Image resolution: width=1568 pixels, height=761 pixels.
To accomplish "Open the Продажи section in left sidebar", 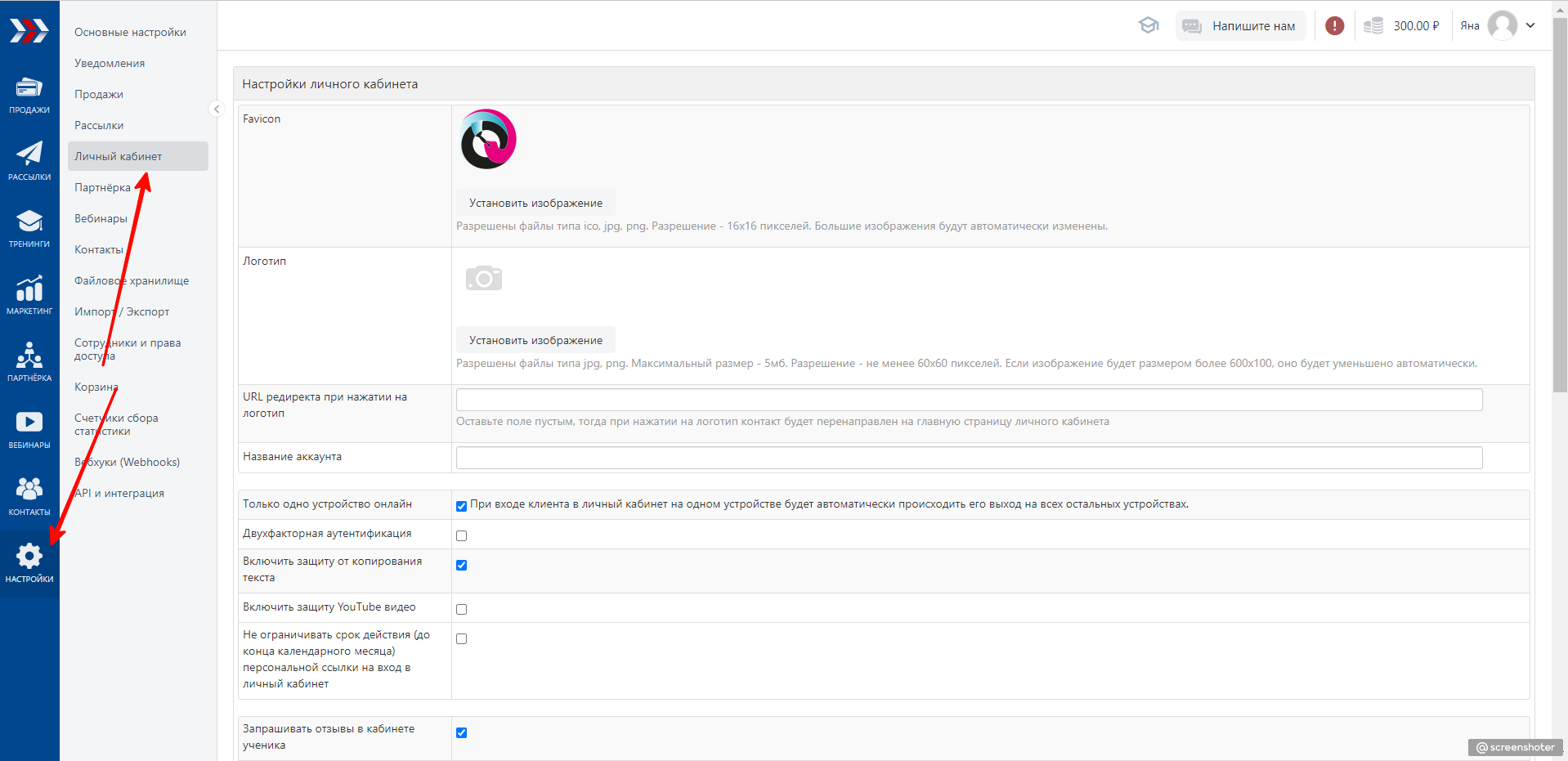I will coord(29,95).
